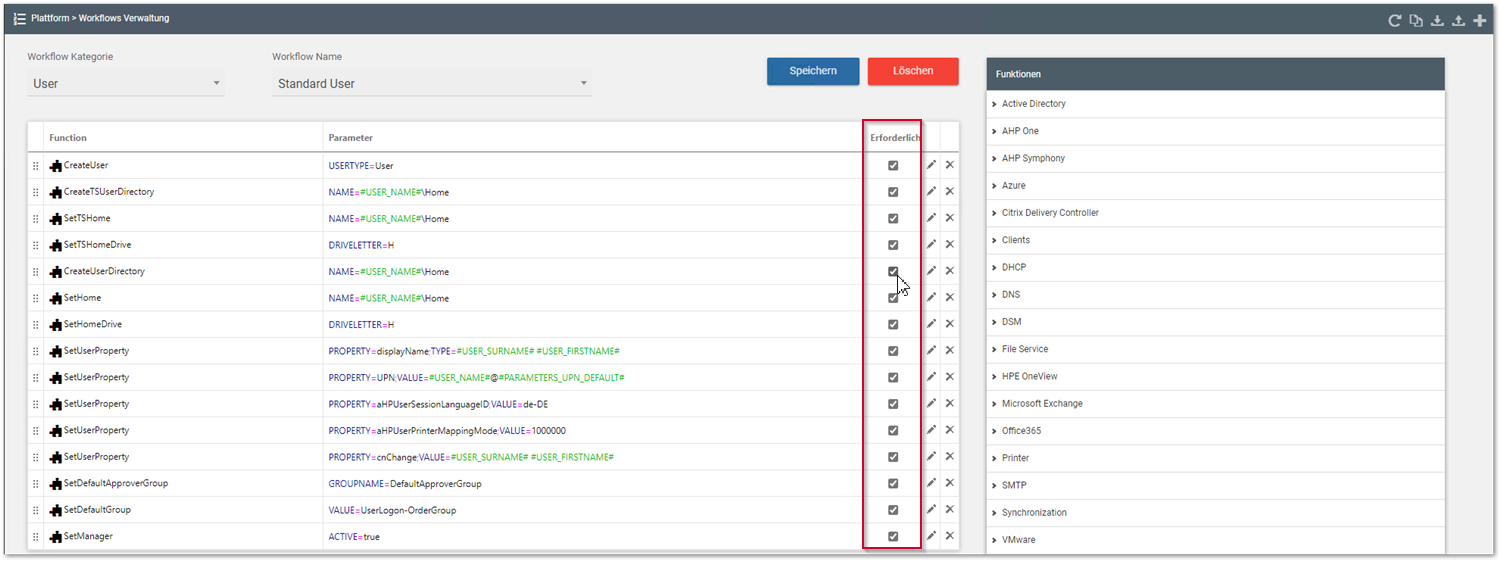Delete the SetManager row with X icon
Viewport: 1500px width, 561px height.
tap(950, 536)
